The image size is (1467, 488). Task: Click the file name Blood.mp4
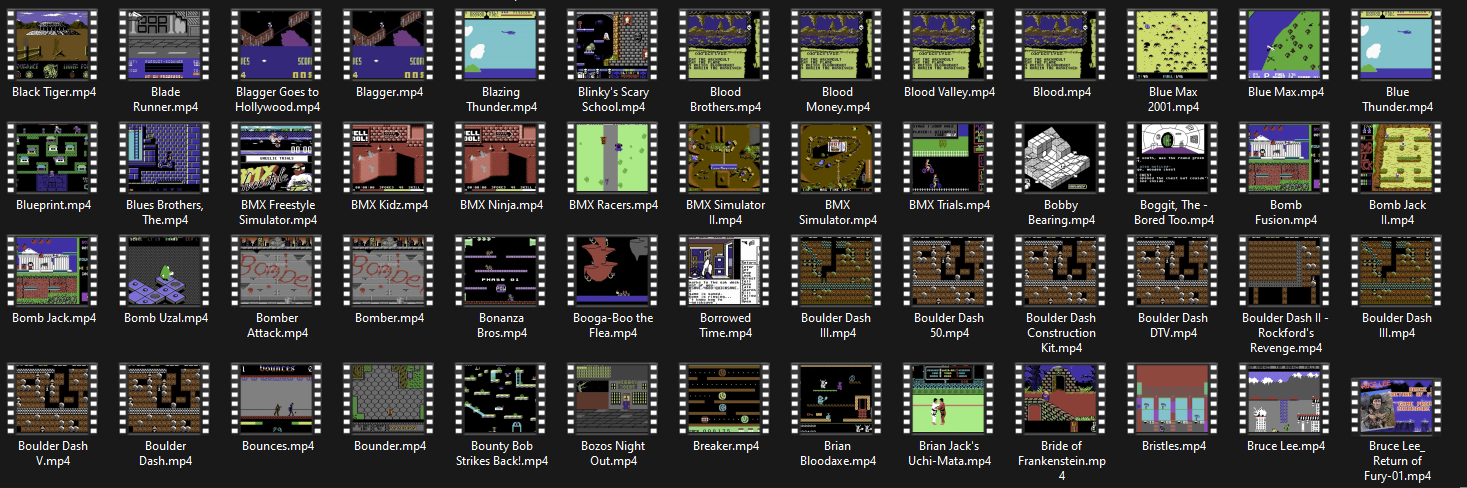coord(1062,92)
